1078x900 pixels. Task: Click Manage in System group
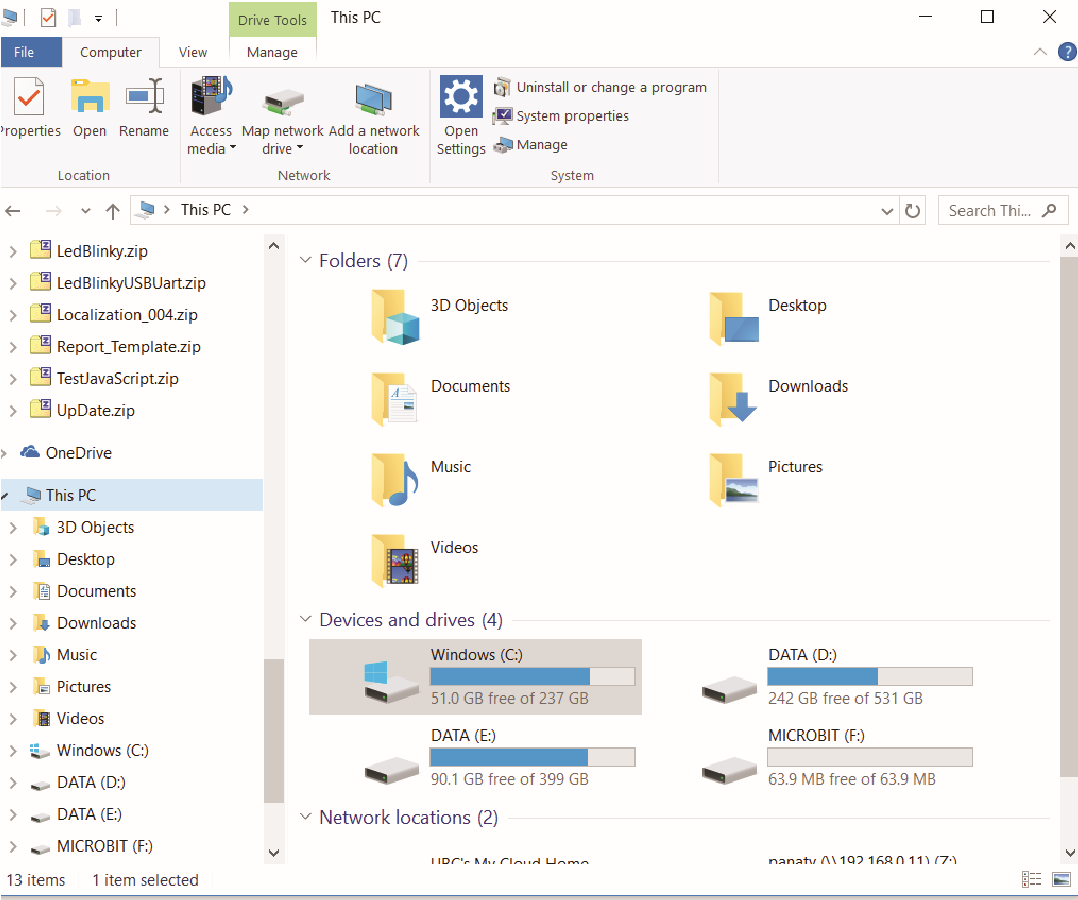(531, 145)
